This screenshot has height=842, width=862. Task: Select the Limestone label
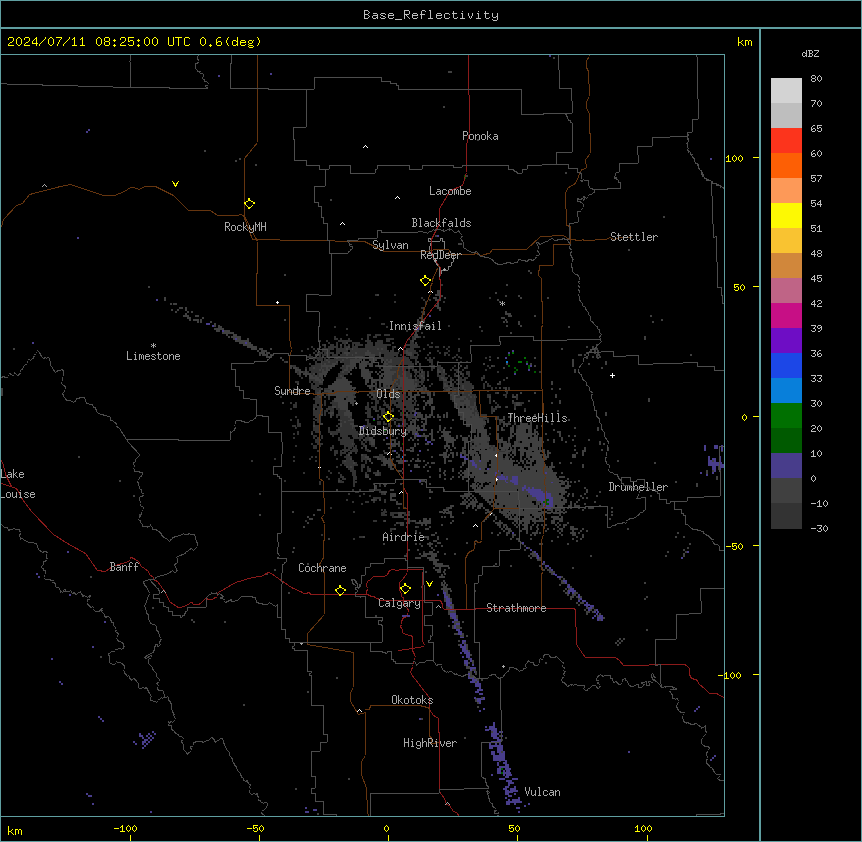(x=153, y=356)
